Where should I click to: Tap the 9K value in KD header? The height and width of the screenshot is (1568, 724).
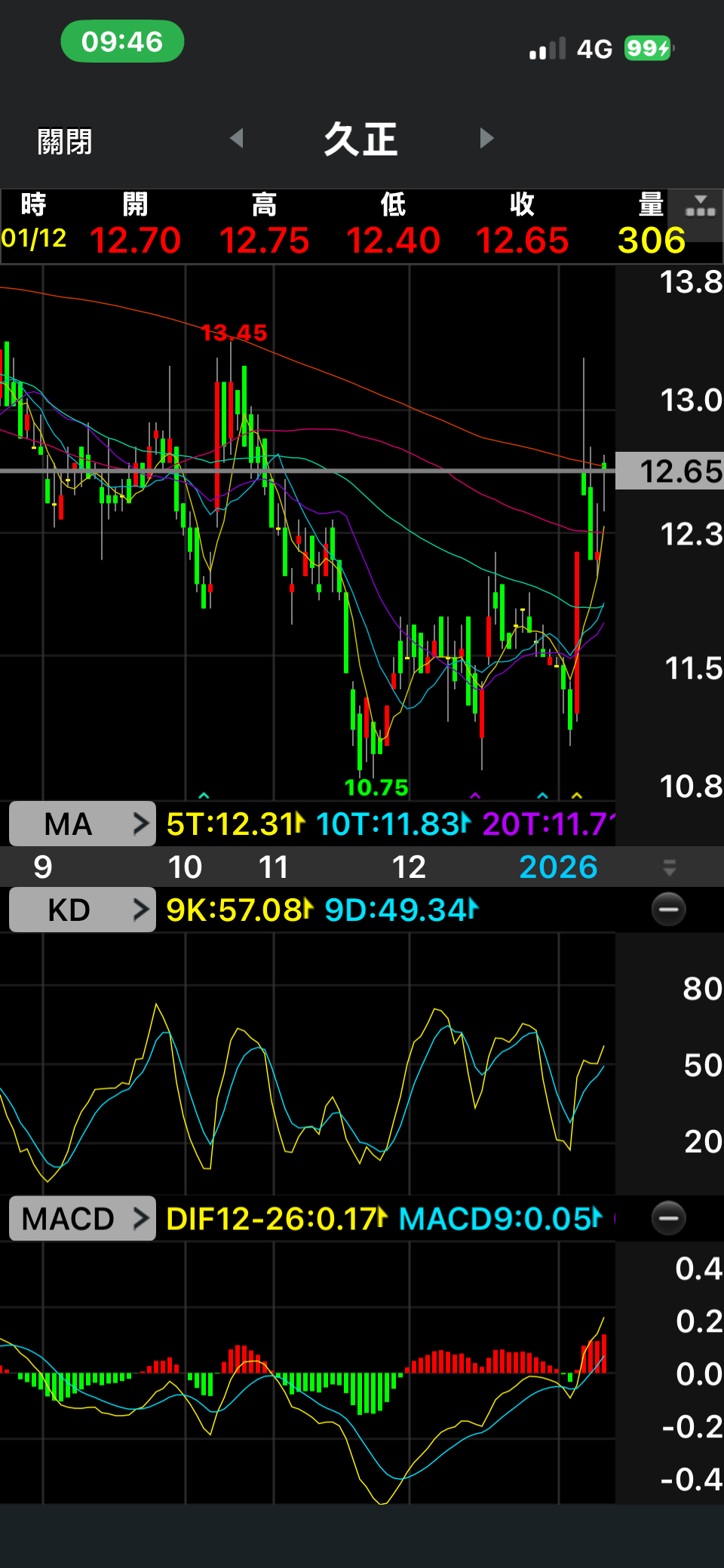click(x=238, y=910)
